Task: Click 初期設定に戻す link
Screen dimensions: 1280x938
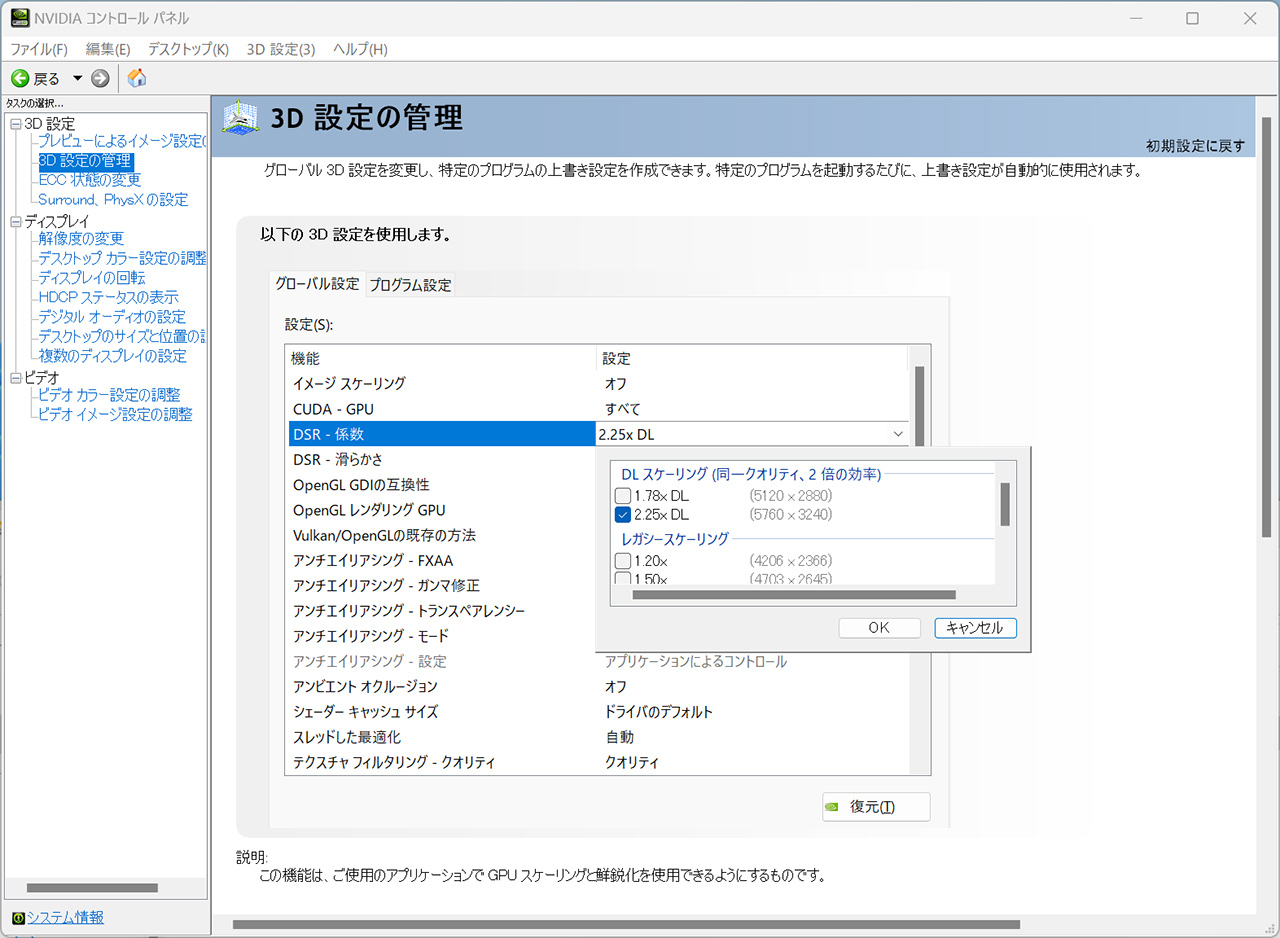Action: point(1195,146)
